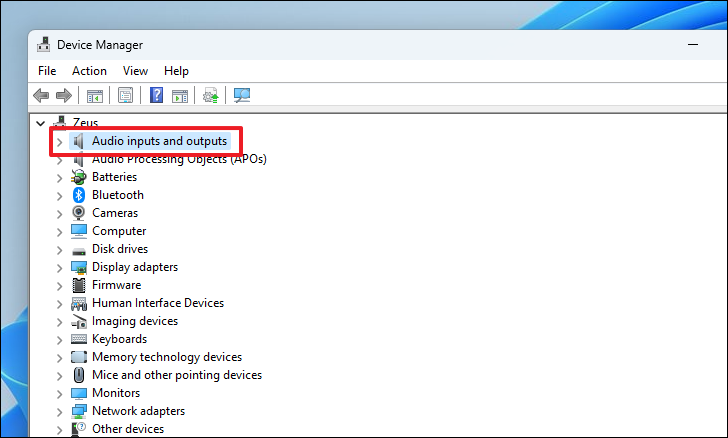Image resolution: width=728 pixels, height=438 pixels.
Task: Select the Keyboards category label
Action: click(x=119, y=339)
